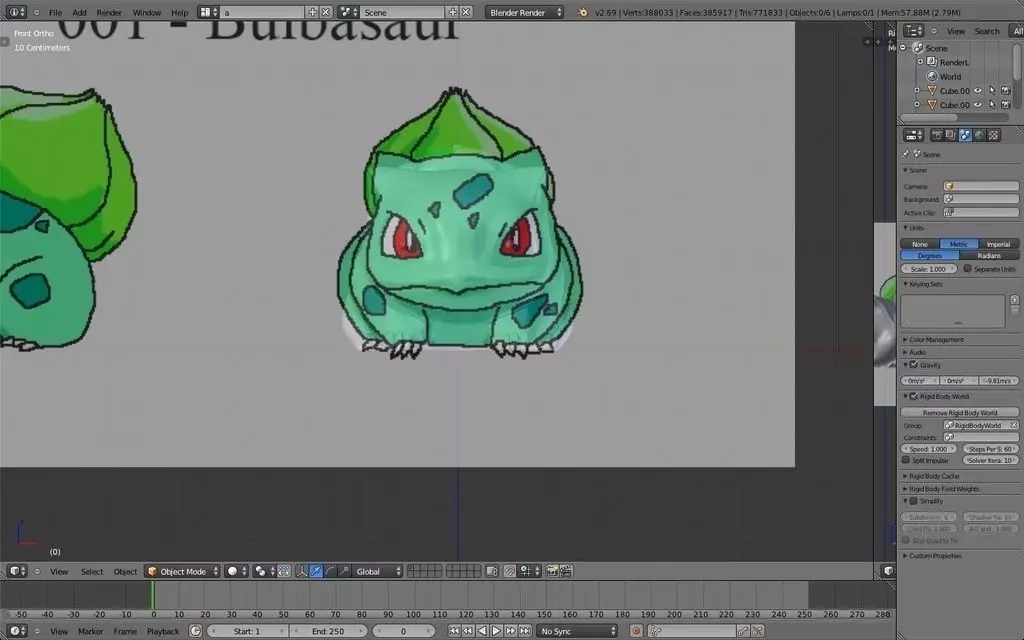This screenshot has height=640, width=1024.
Task: Click the Blender logo icon in header
Action: coord(582,12)
